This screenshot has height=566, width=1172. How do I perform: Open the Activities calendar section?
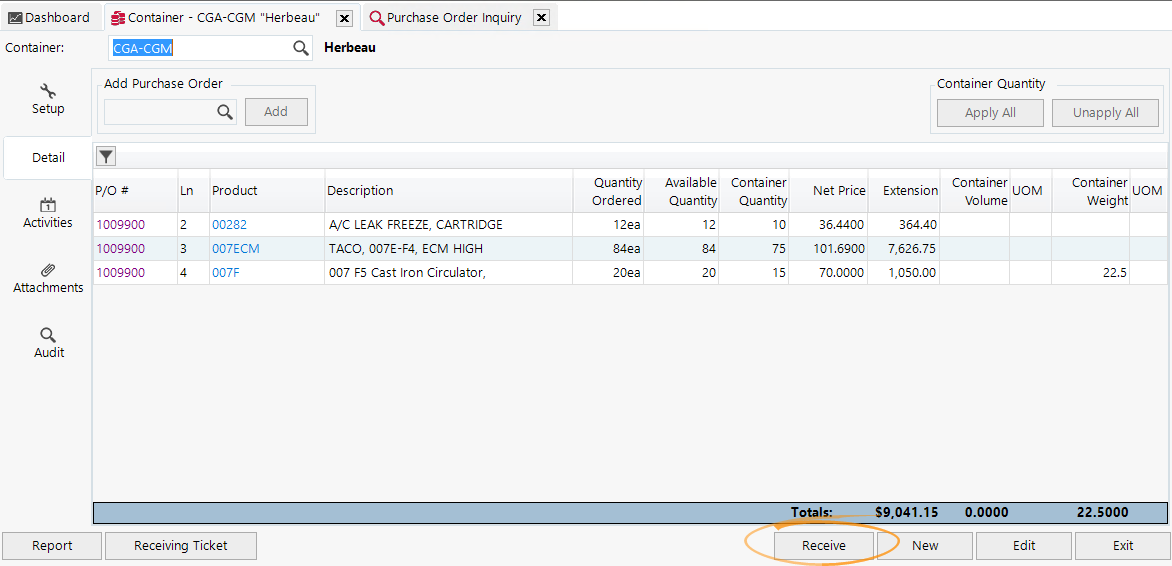(48, 213)
